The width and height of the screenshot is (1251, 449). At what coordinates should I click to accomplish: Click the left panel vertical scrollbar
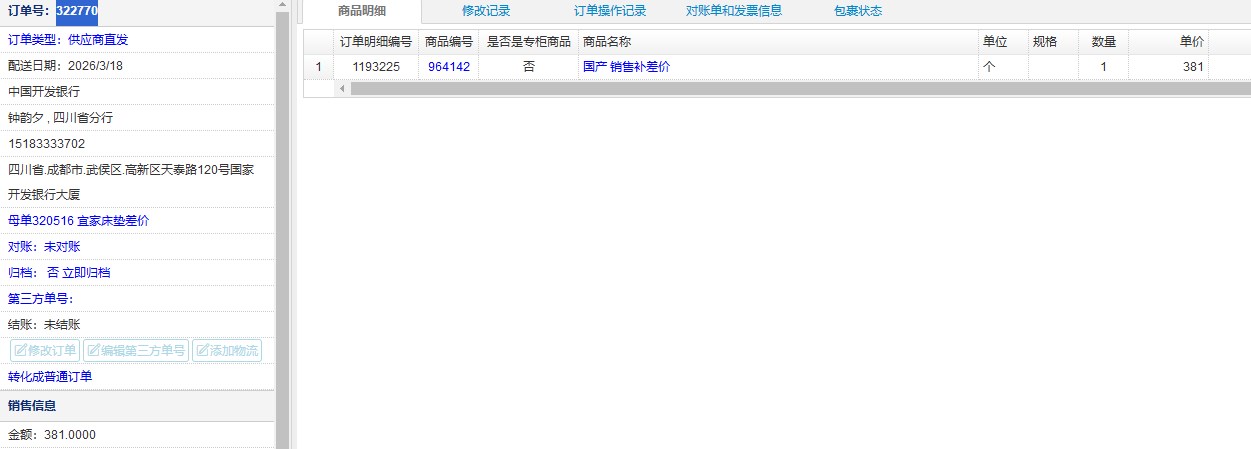click(282, 200)
